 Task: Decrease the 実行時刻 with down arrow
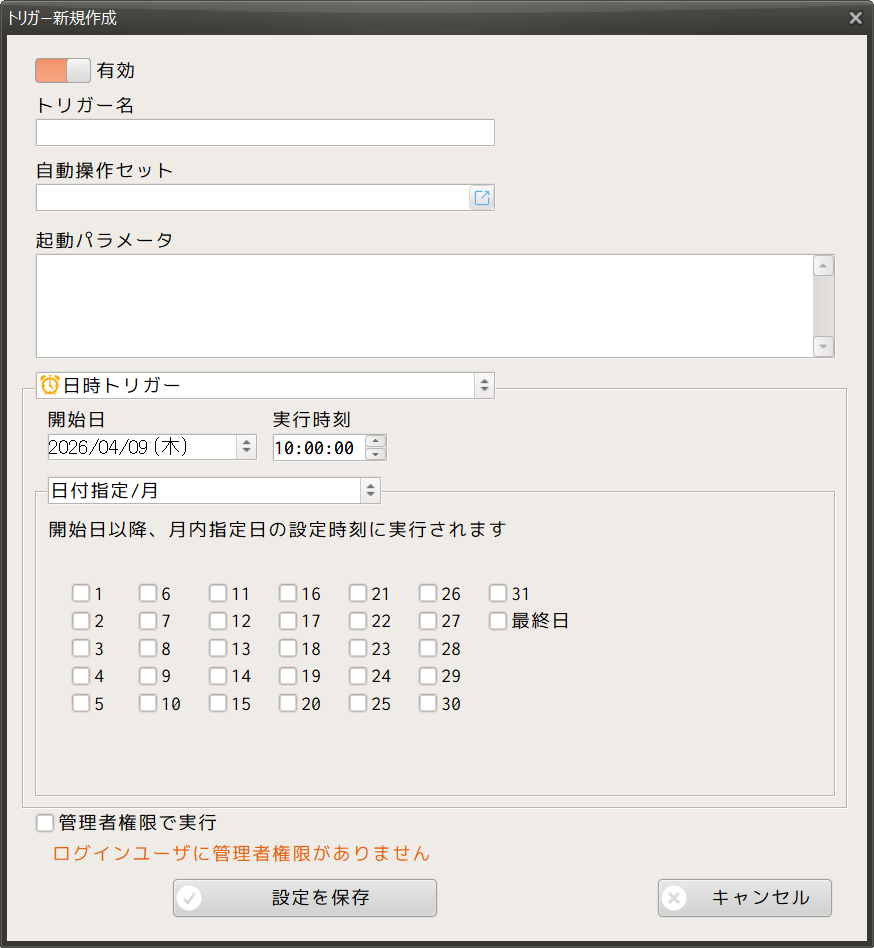[x=375, y=454]
